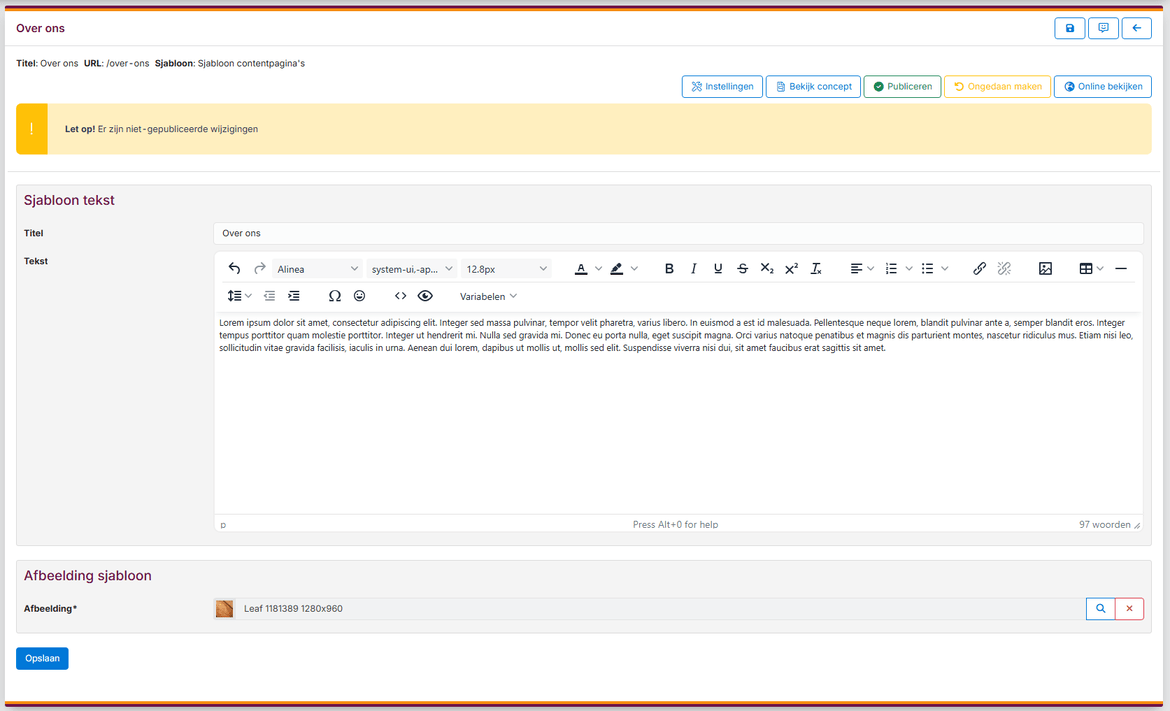Viewport: 1170px width, 711px height.
Task: Open the text color picker
Action: (581, 269)
